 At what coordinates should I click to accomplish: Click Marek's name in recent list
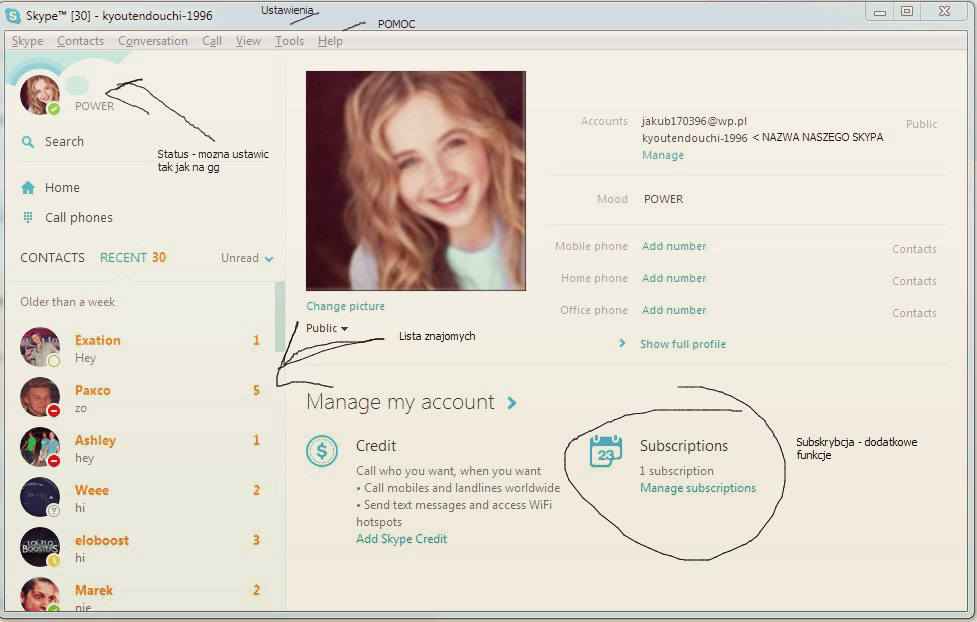click(94, 590)
